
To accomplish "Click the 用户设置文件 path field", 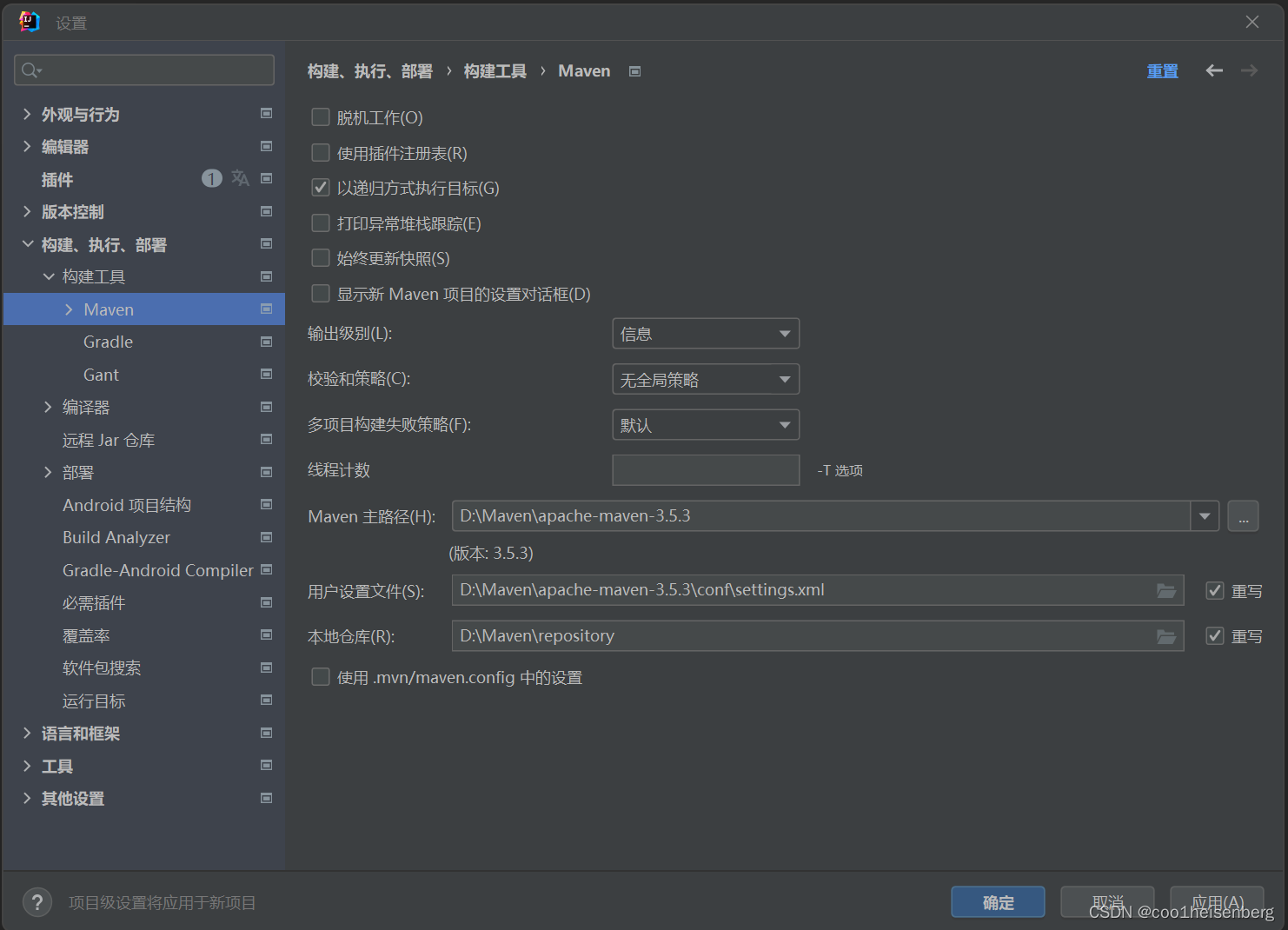I will pos(818,590).
